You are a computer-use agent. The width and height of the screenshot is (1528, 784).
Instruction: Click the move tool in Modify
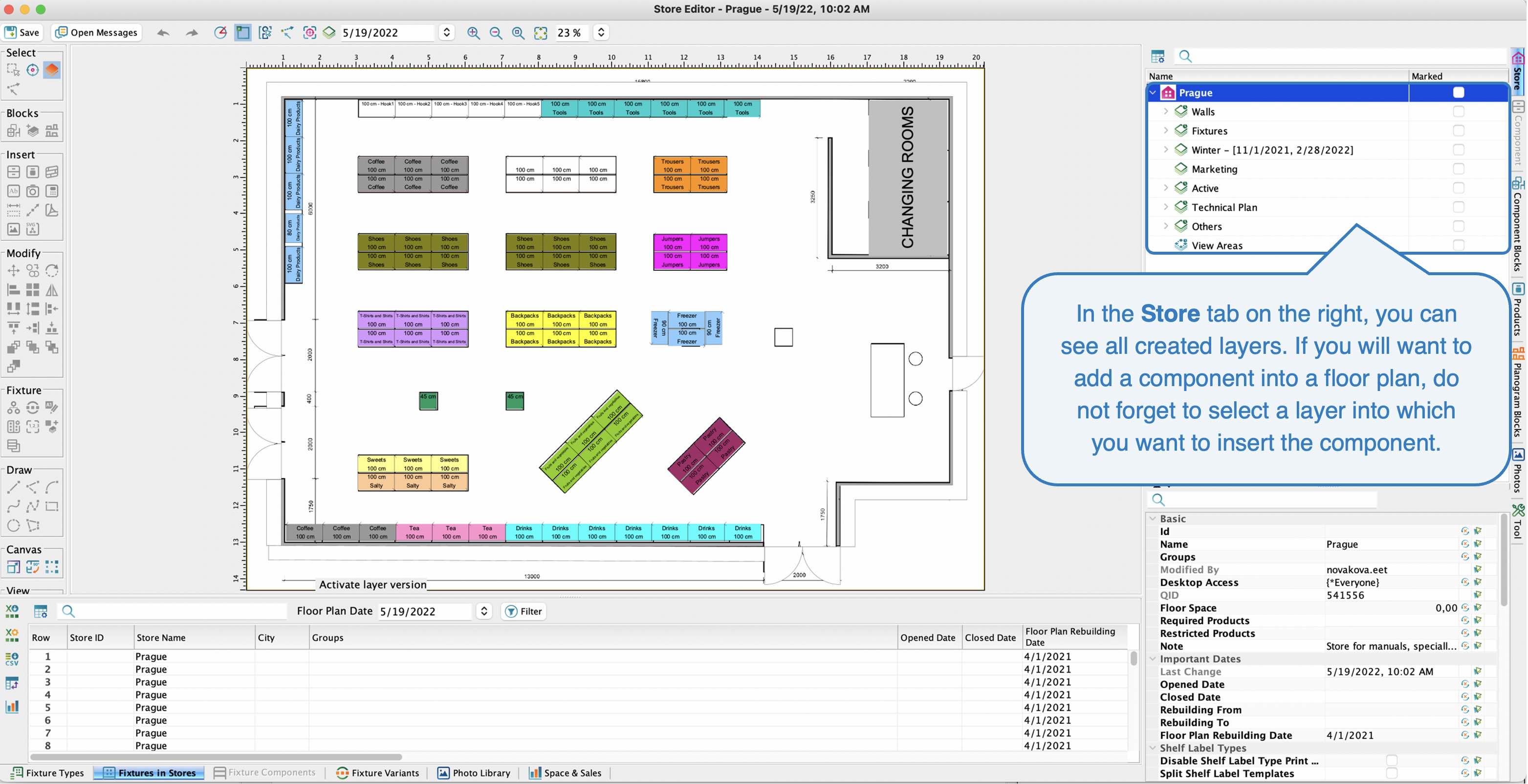pos(13,271)
